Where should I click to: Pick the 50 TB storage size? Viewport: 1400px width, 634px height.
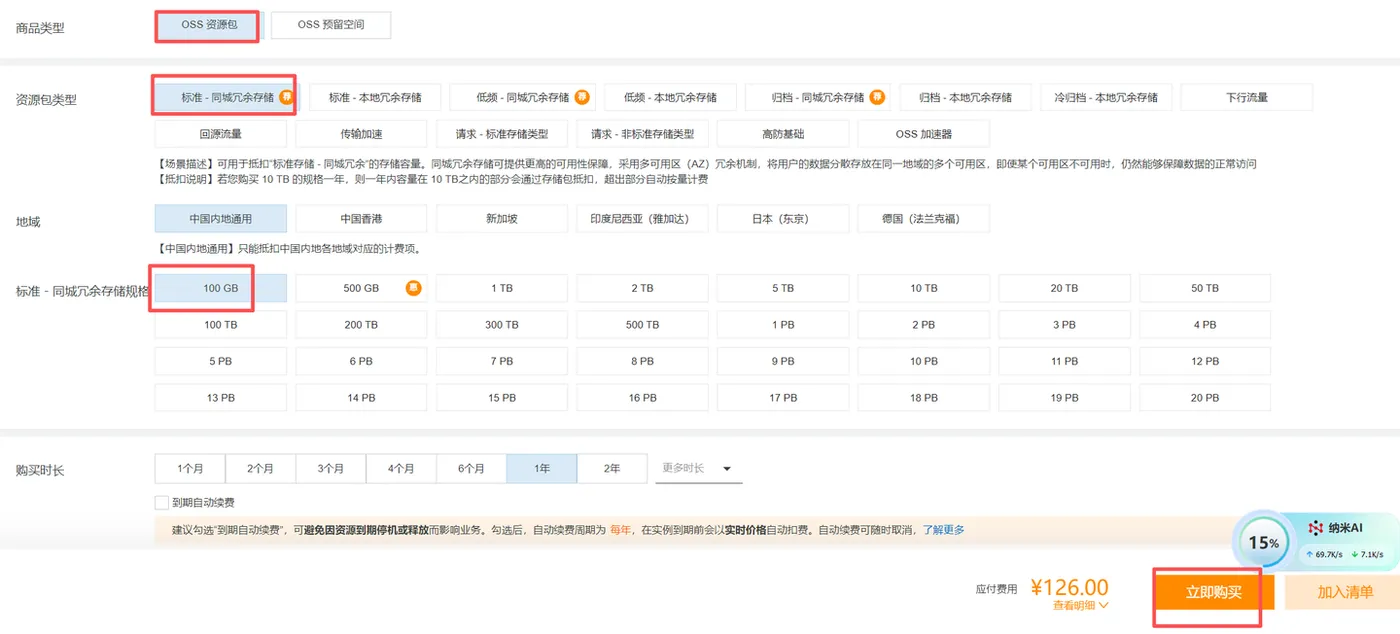click(1205, 288)
